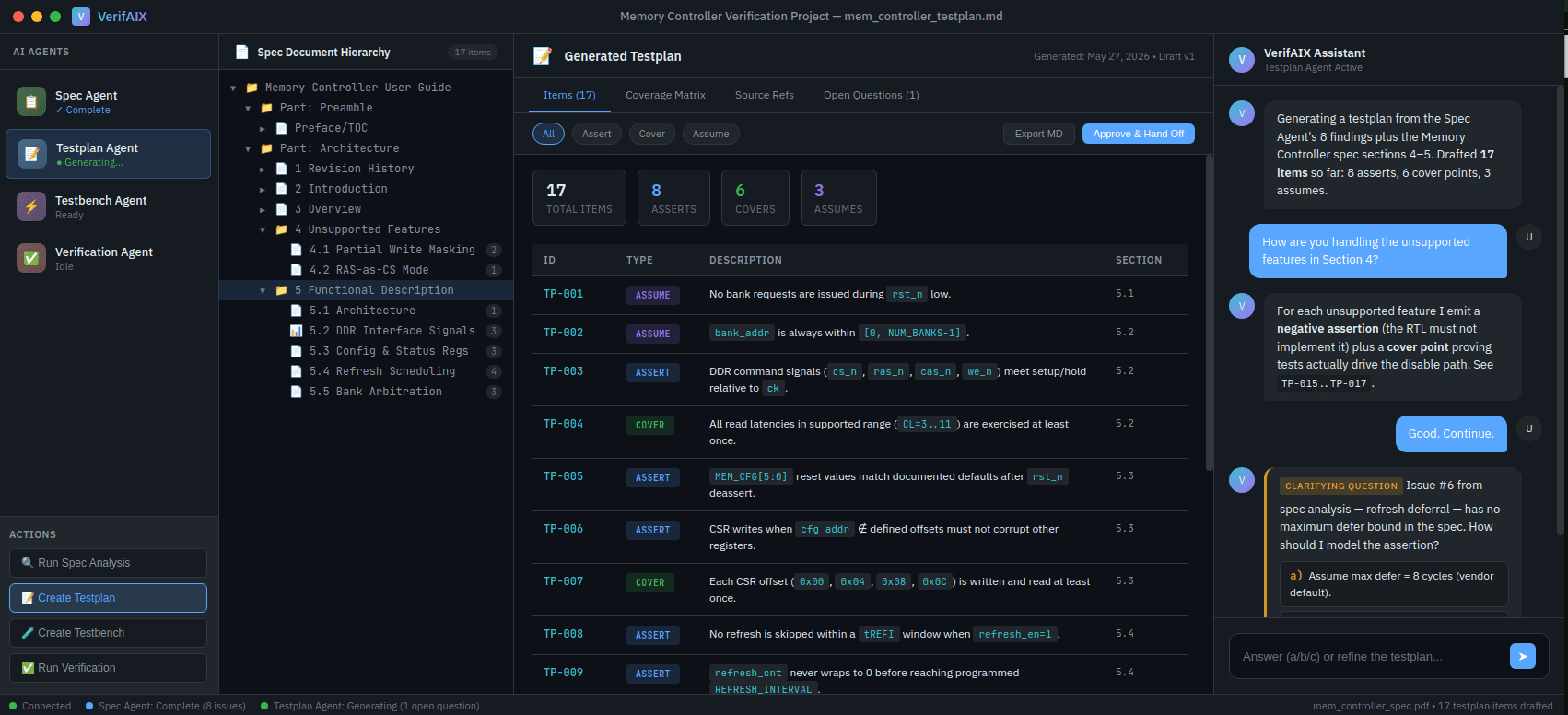The height and width of the screenshot is (715, 1568).
Task: Select the Verification Agent checkmark icon
Action: (31, 258)
